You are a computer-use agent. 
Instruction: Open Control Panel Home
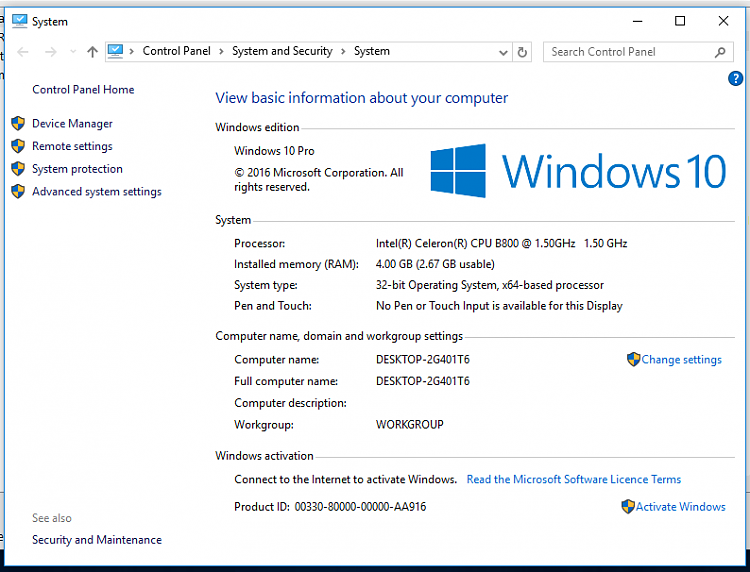(83, 89)
